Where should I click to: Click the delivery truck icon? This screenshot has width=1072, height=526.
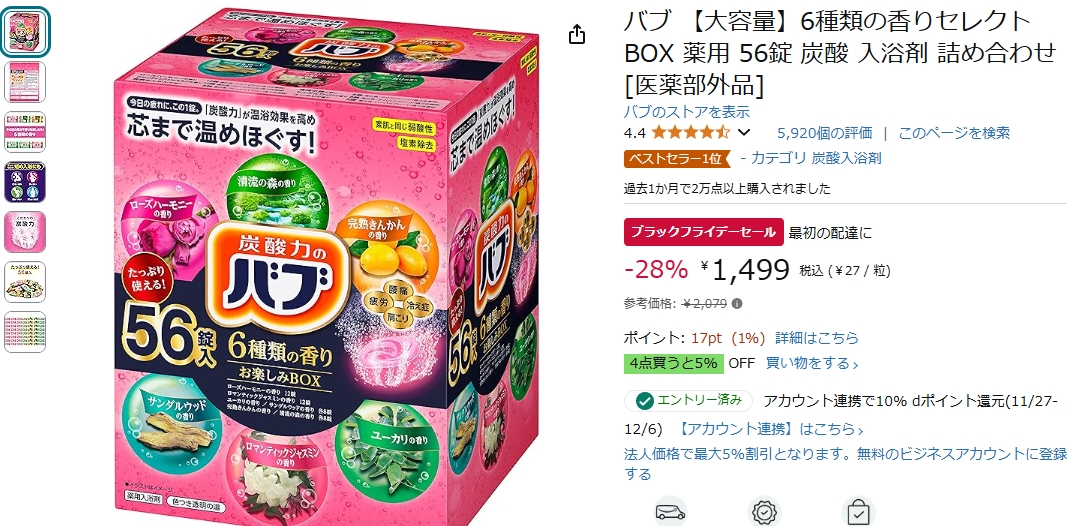point(670,512)
